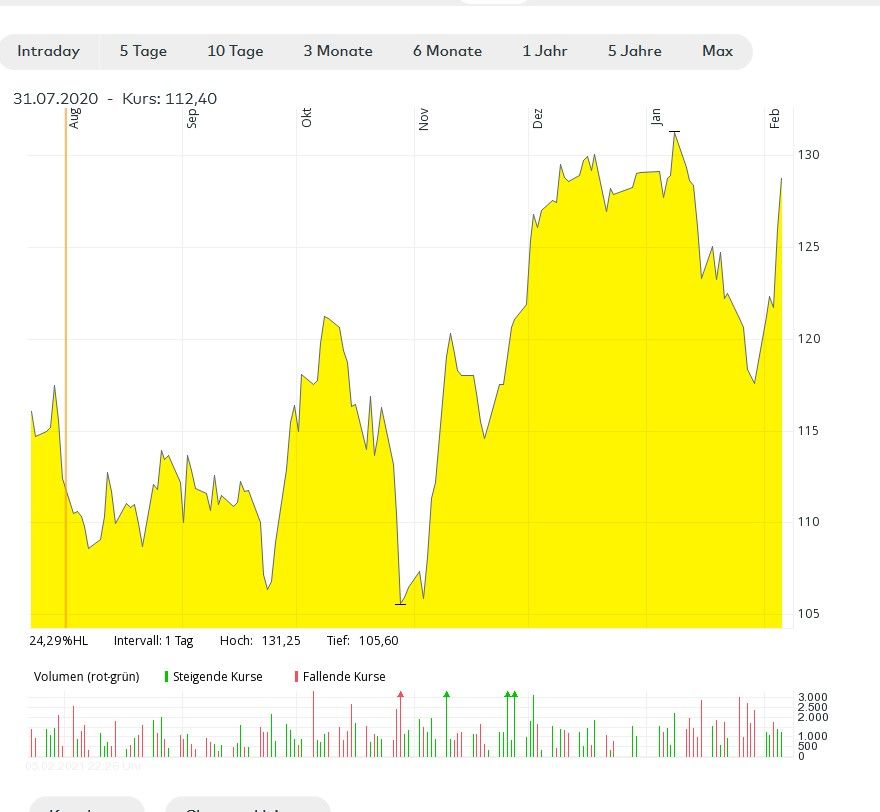Click the first green arrow volume spike
Image resolution: width=880 pixels, height=812 pixels.
447,693
